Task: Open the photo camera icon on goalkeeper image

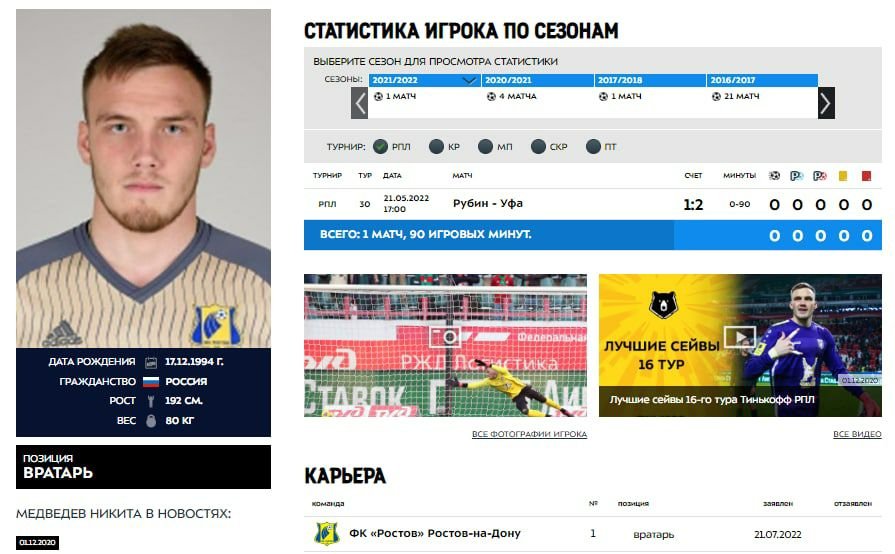Action: 445,337
